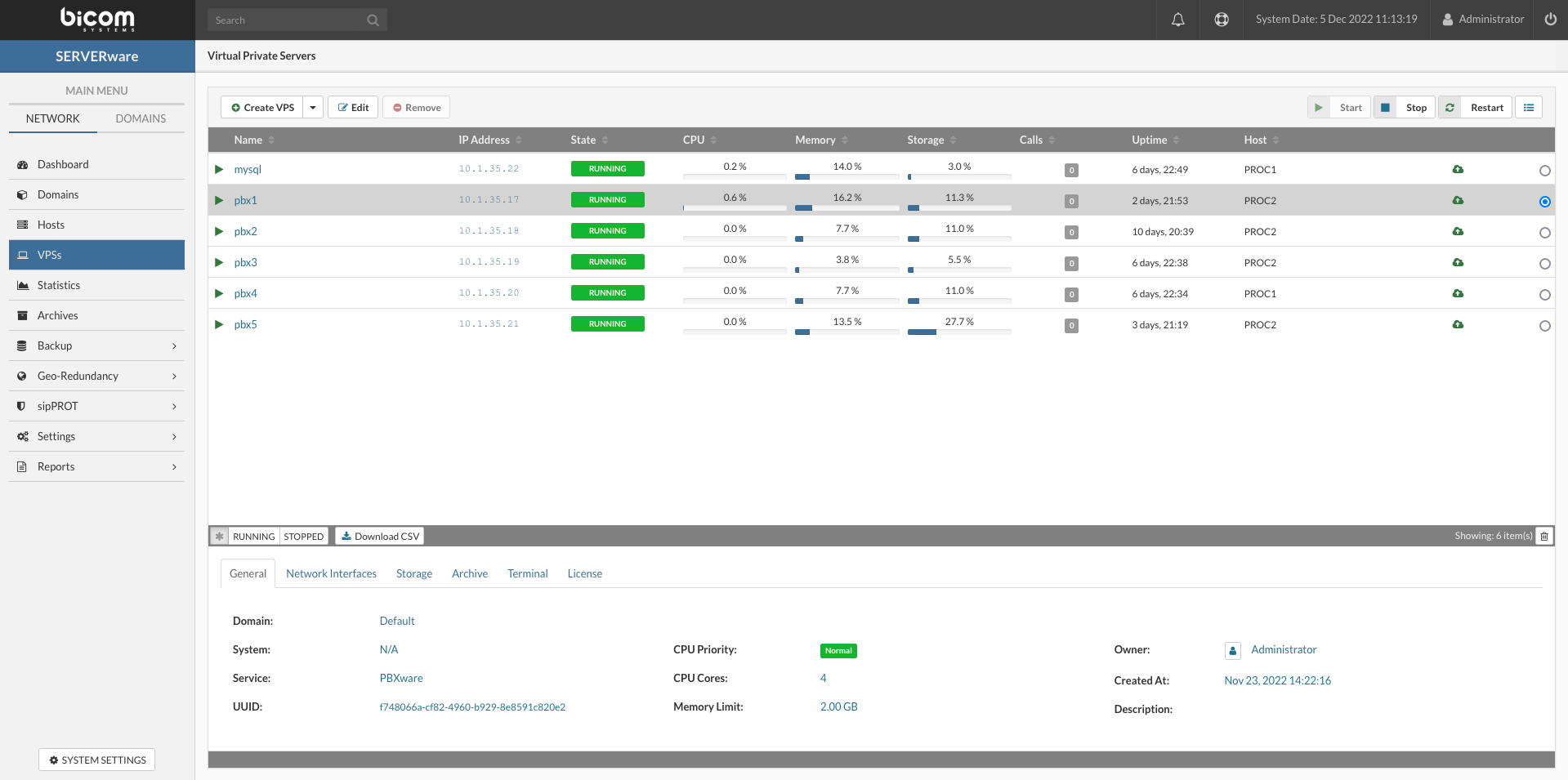Image resolution: width=1568 pixels, height=780 pixels.
Task: Select the pbx3 radio button
Action: 1544,264
